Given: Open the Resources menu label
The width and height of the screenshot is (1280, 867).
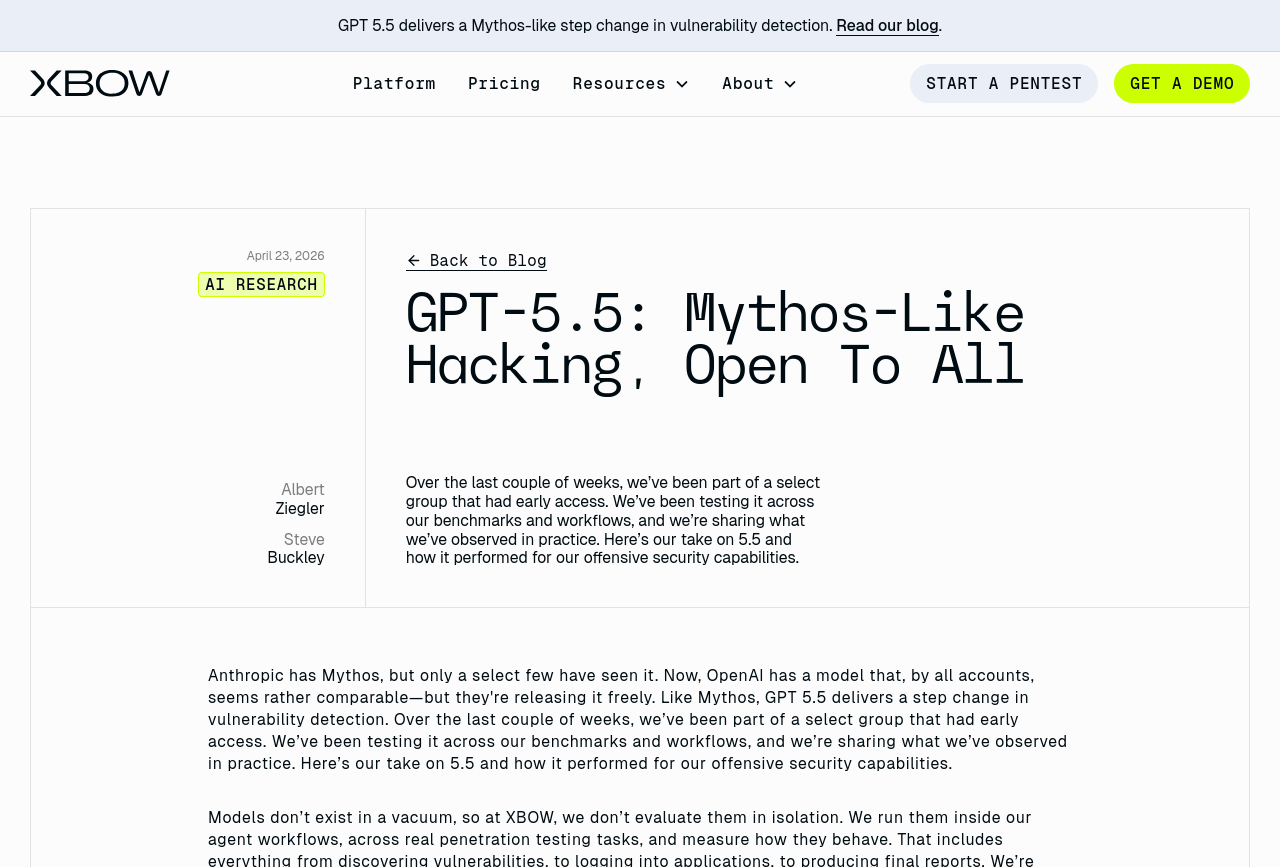Looking at the screenshot, I should (x=618, y=84).
